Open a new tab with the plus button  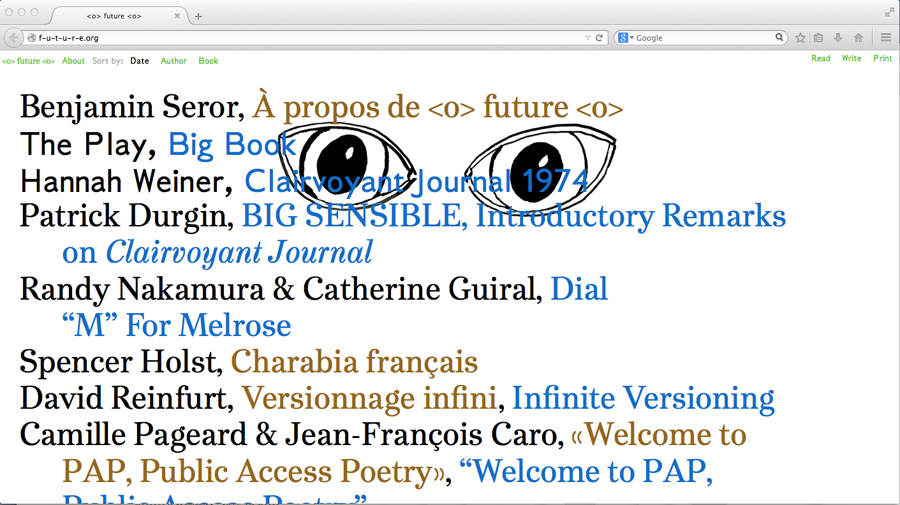point(198,16)
